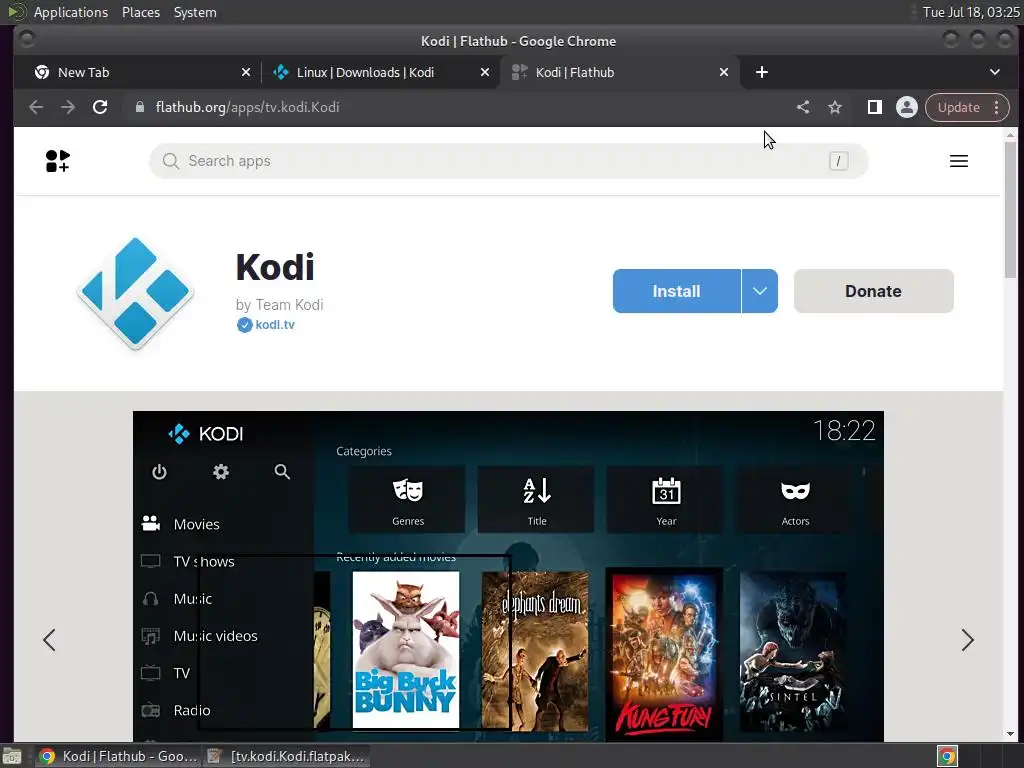The image size is (1024, 768).
Task: View site info via padlock icon
Action: (139, 107)
